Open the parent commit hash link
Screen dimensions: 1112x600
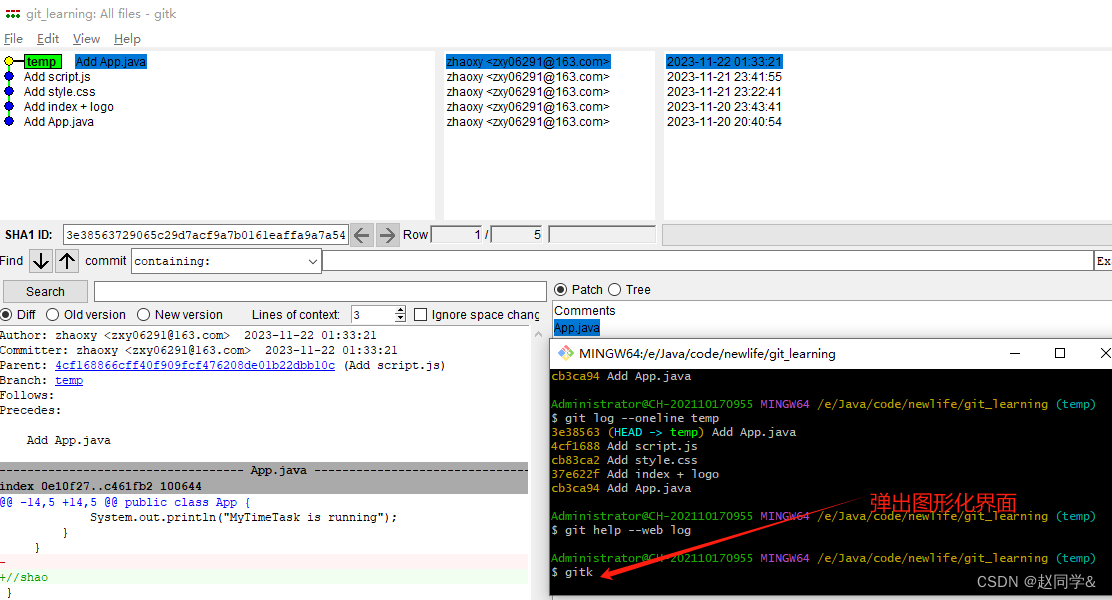click(195, 365)
